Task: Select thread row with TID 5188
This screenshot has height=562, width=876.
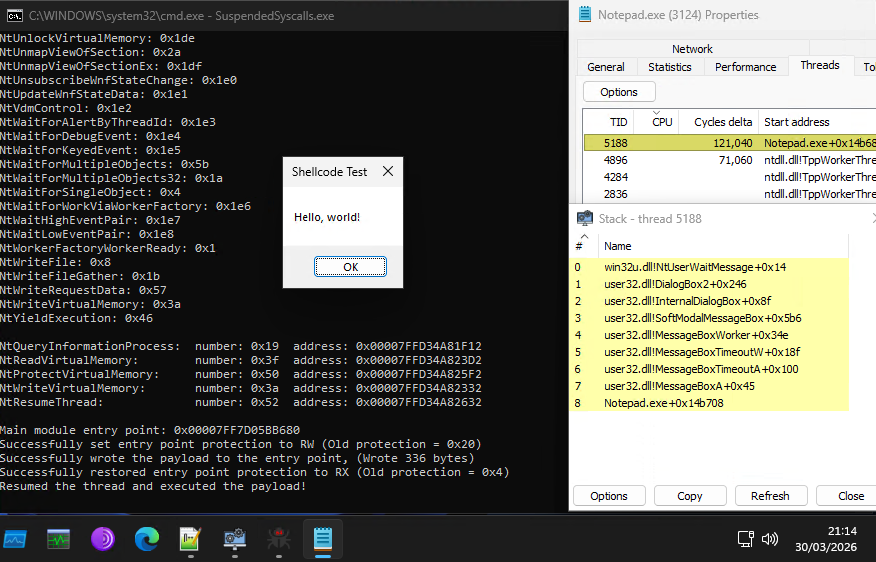Action: (x=730, y=143)
